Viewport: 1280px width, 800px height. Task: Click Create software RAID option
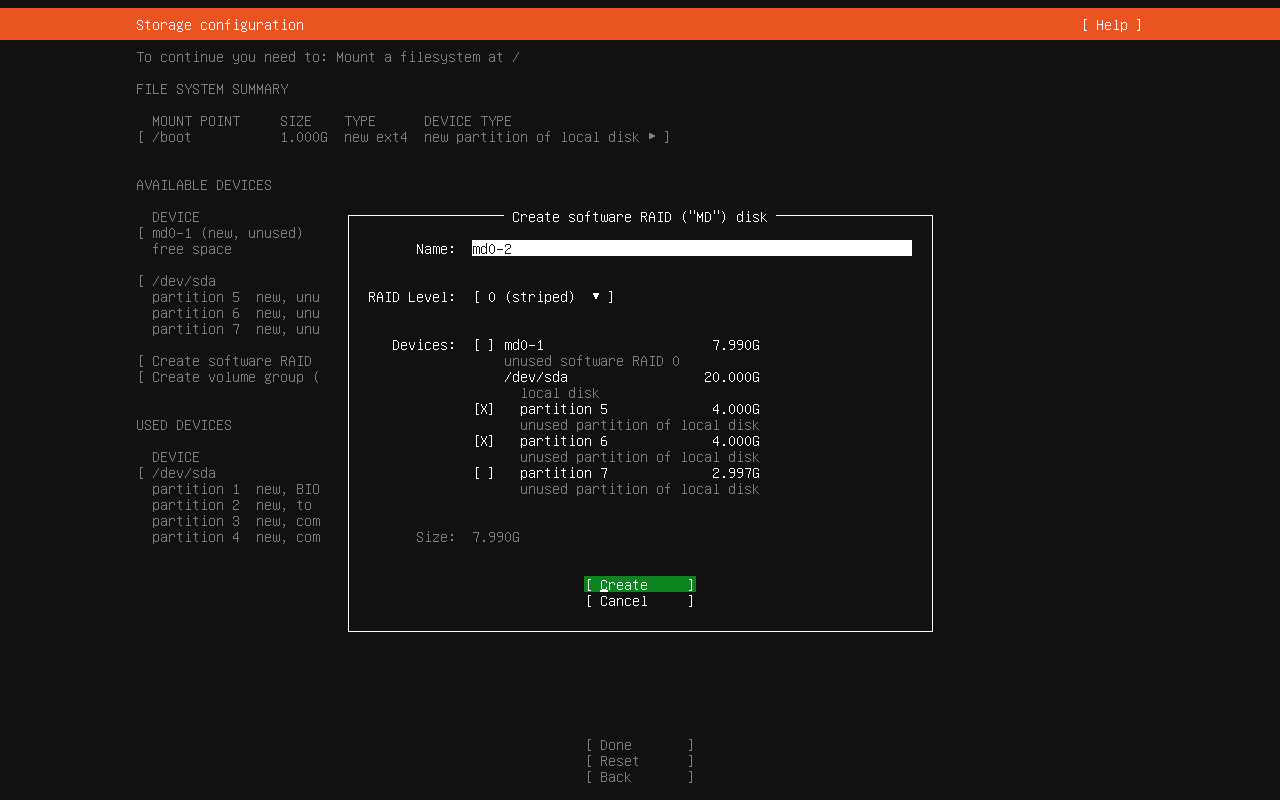click(230, 361)
